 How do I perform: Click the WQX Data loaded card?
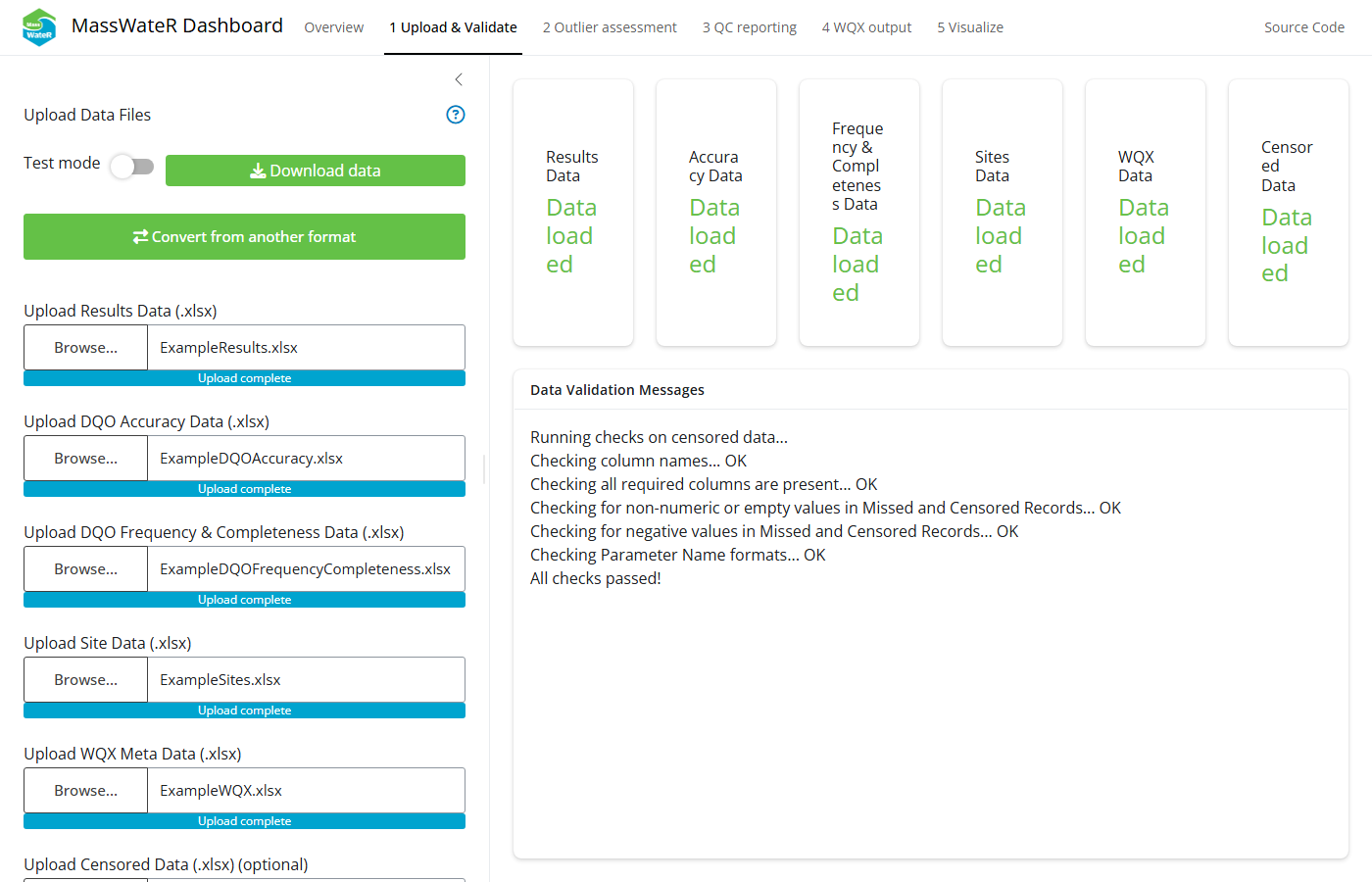(1146, 213)
